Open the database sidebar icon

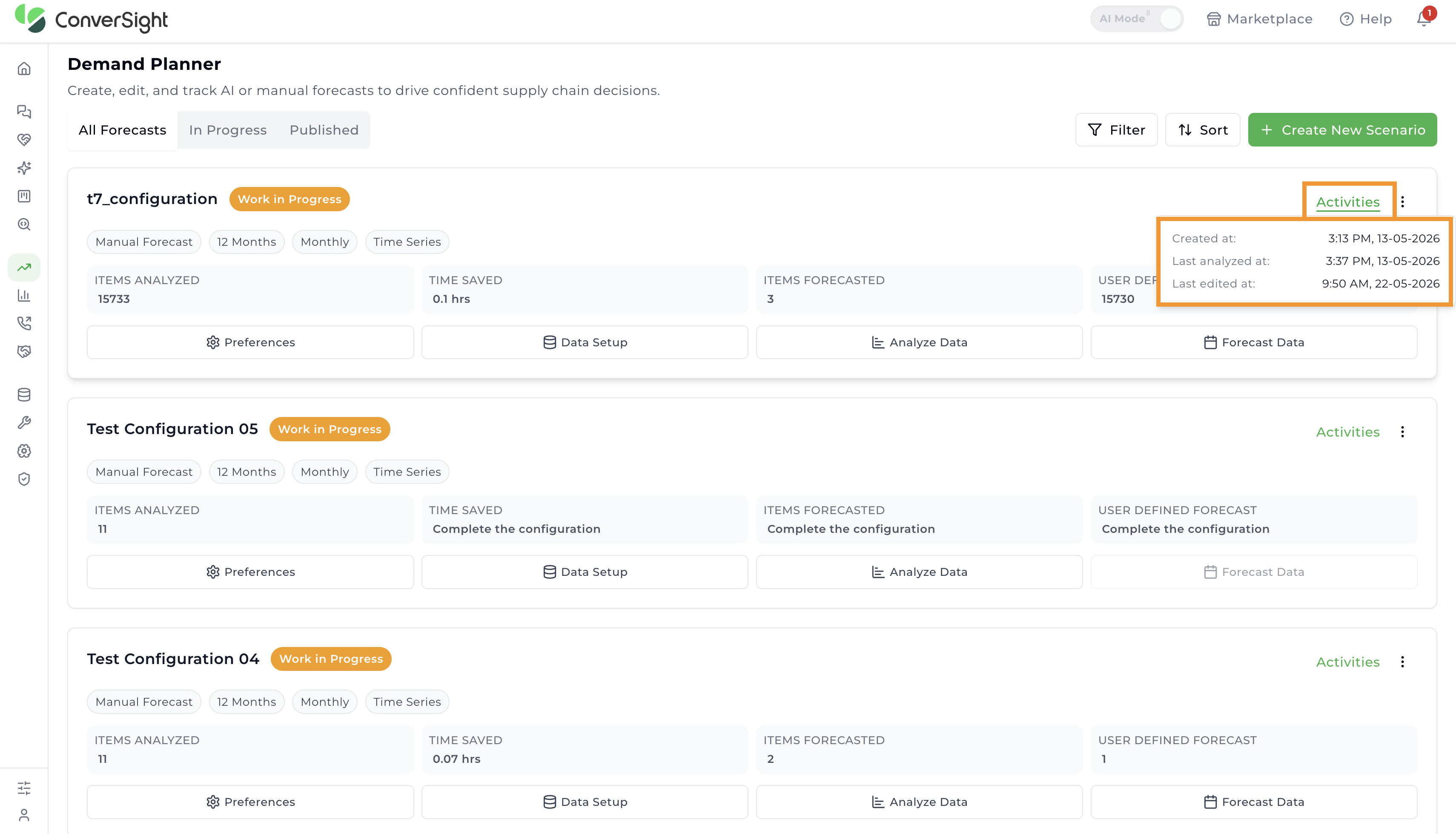[24, 395]
